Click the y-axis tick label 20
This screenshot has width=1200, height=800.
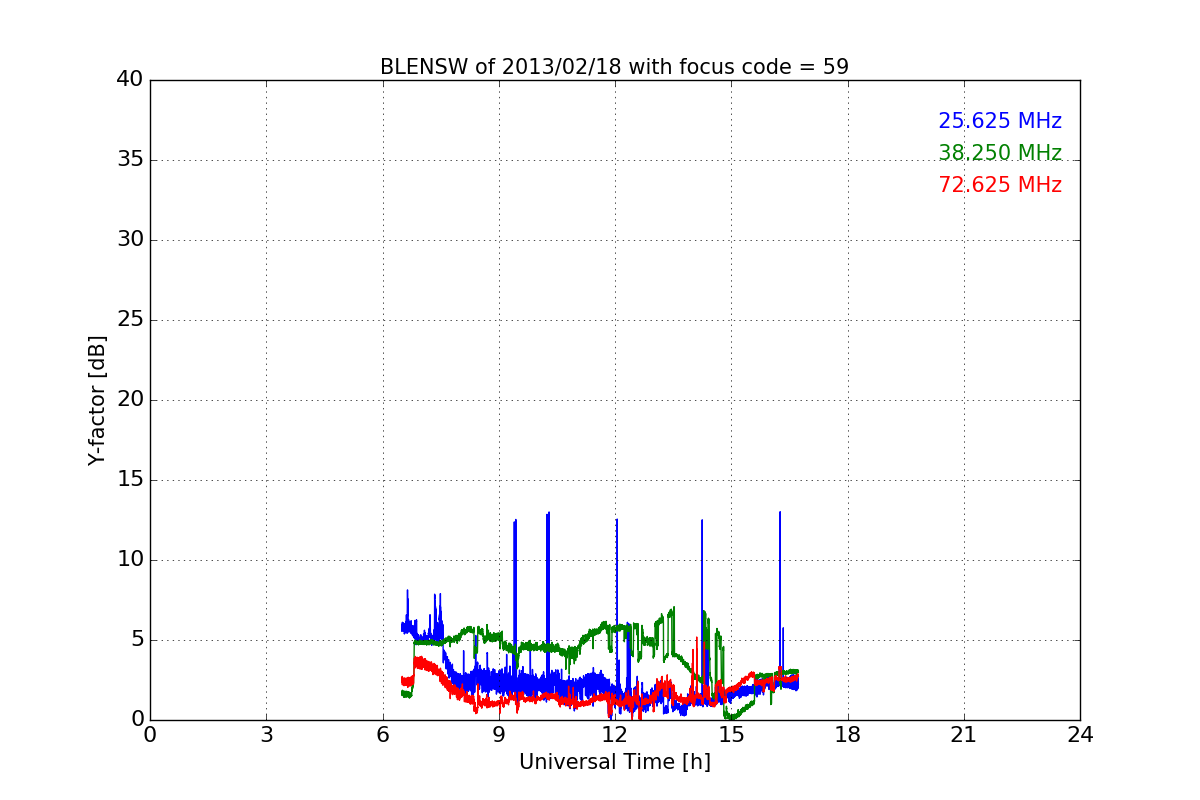click(130, 400)
